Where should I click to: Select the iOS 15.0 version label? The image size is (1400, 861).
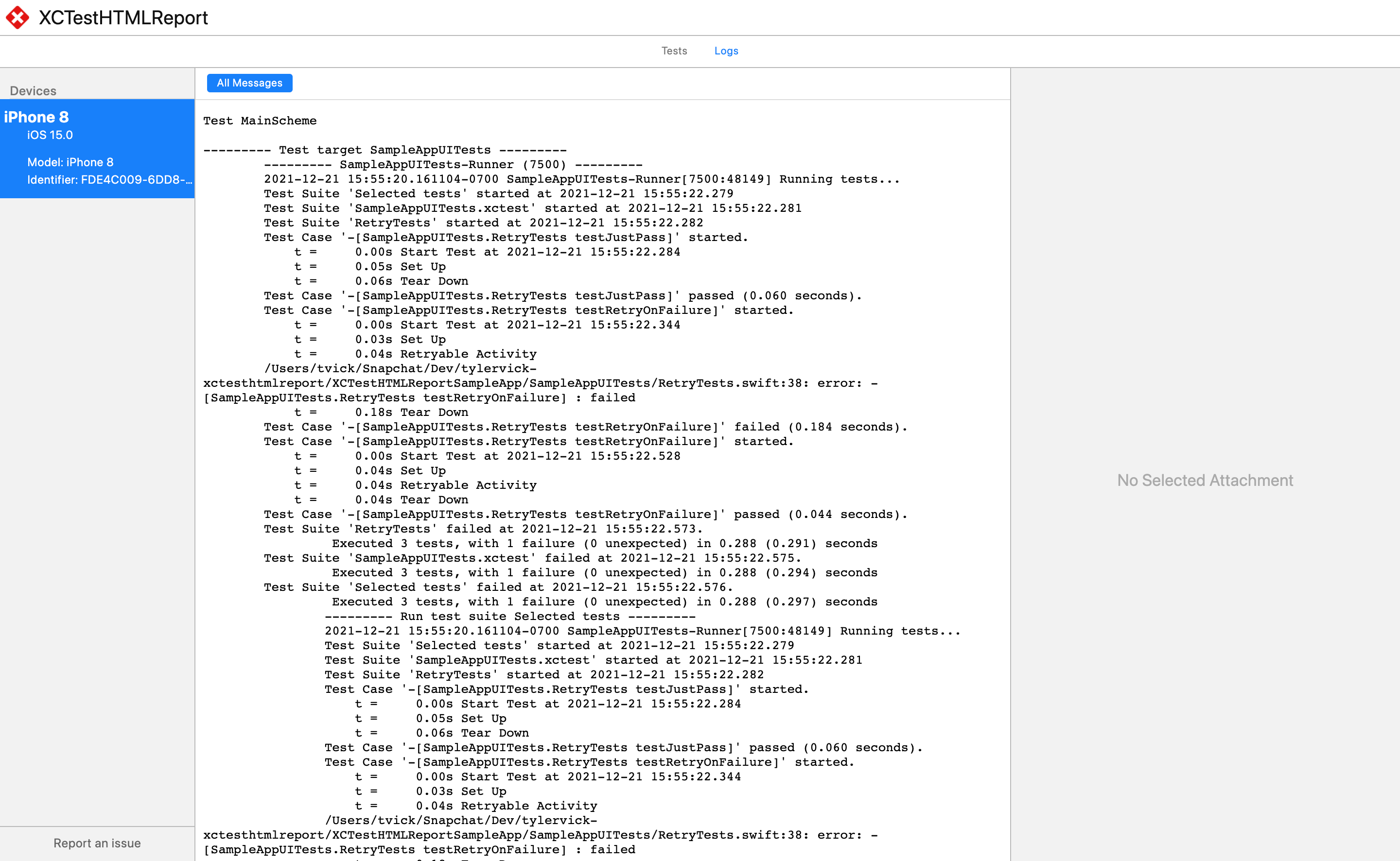[x=50, y=135]
